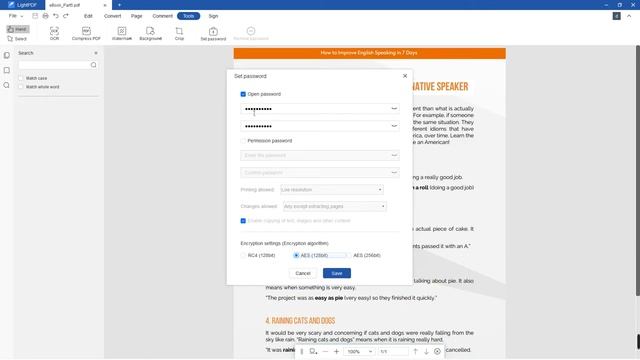640x360 pixels.
Task: Switch to the Sign tab
Action: pos(213,16)
